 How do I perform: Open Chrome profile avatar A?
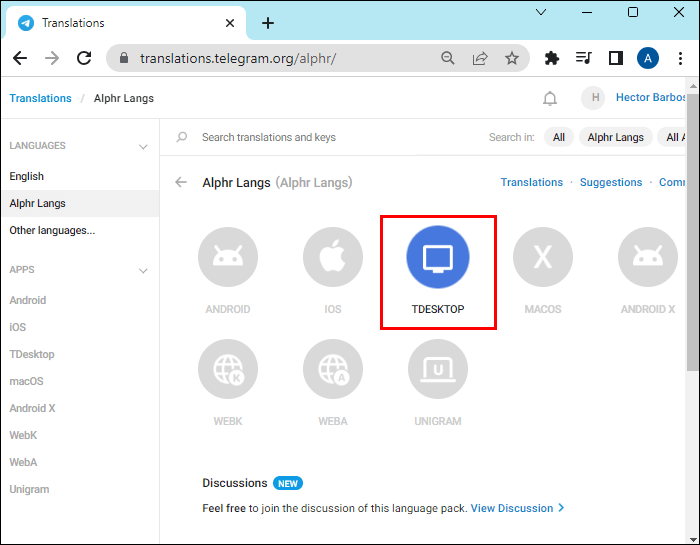click(648, 58)
